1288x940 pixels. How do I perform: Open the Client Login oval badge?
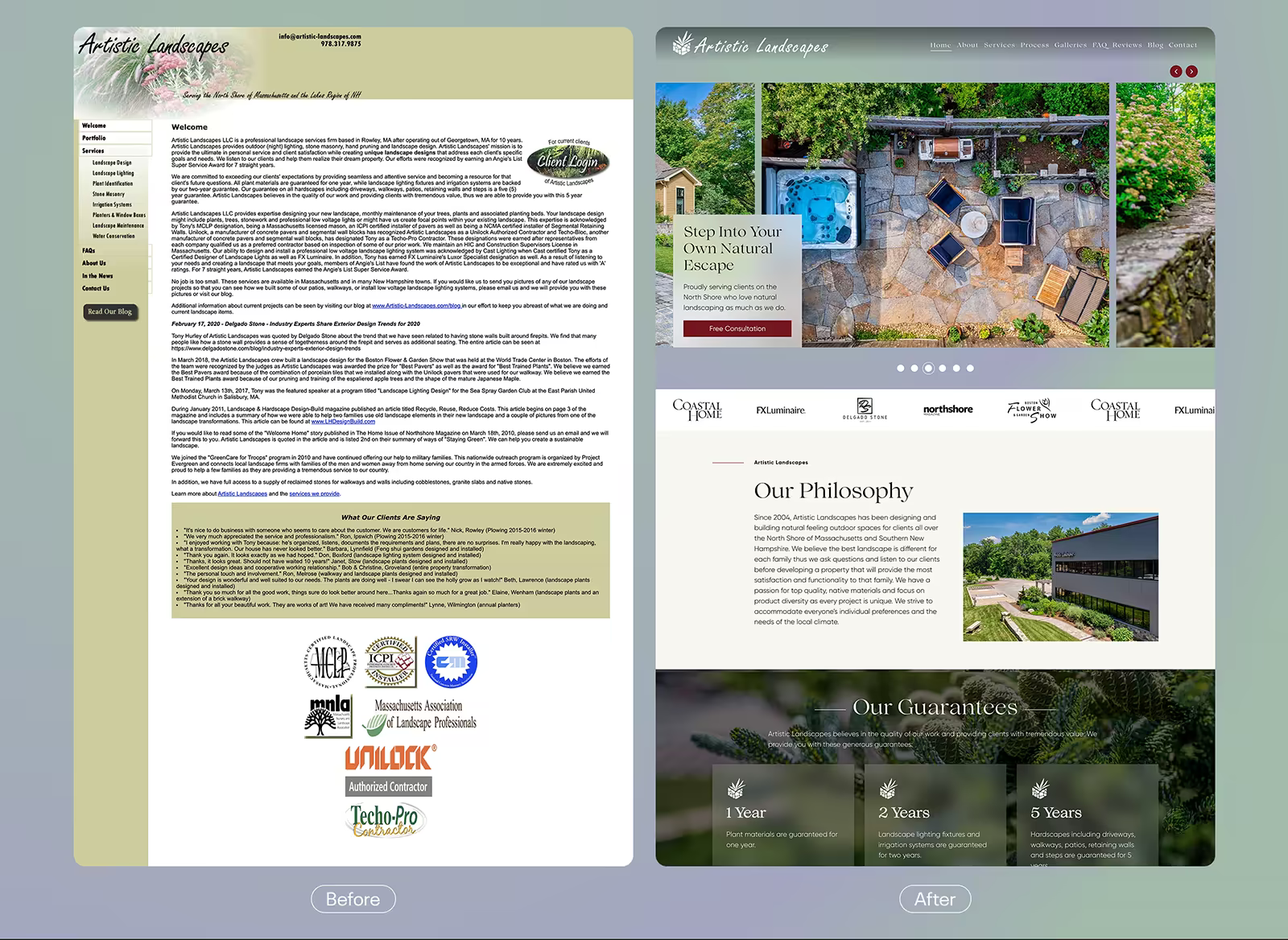[568, 162]
